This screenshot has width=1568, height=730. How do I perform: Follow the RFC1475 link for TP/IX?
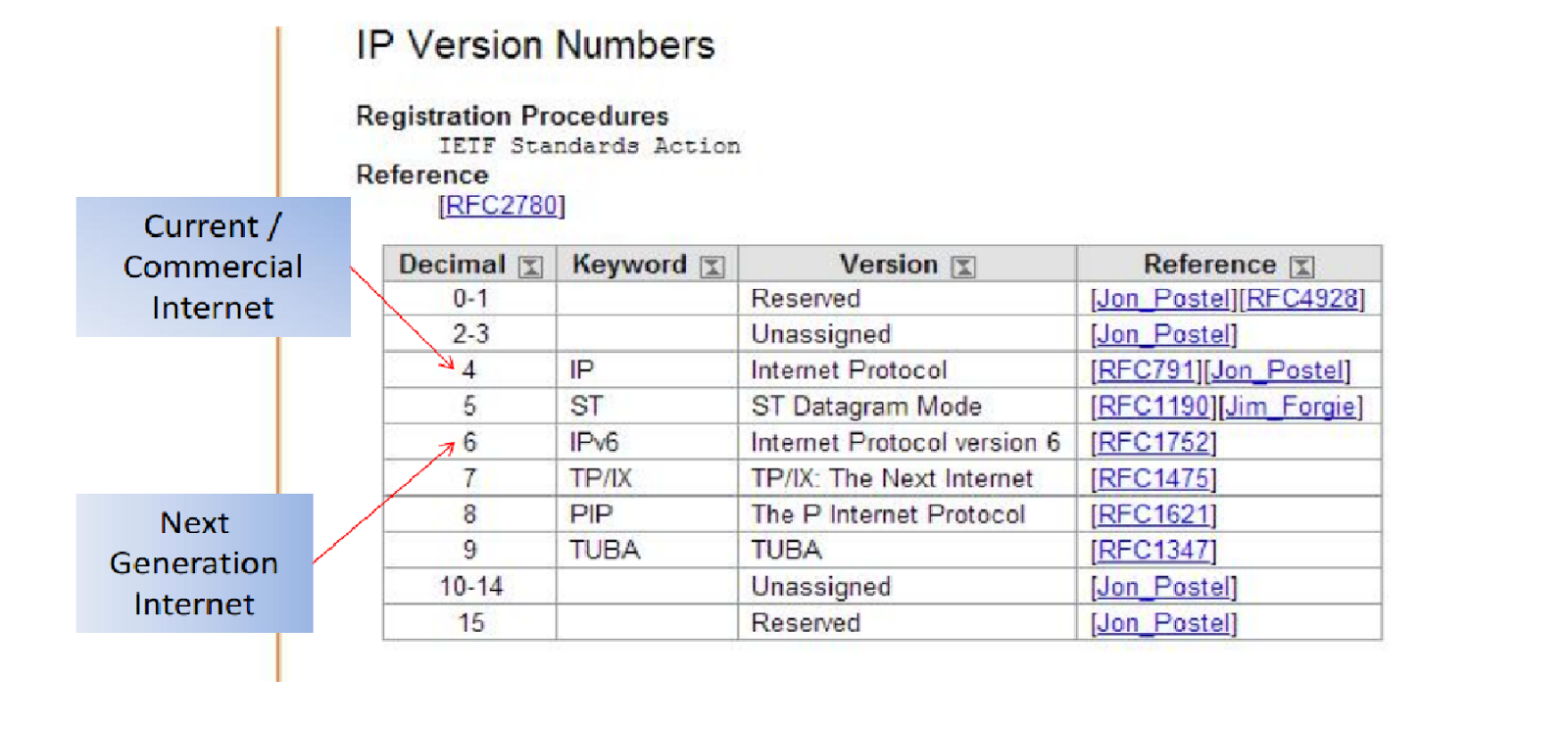pyautogui.click(x=1153, y=479)
